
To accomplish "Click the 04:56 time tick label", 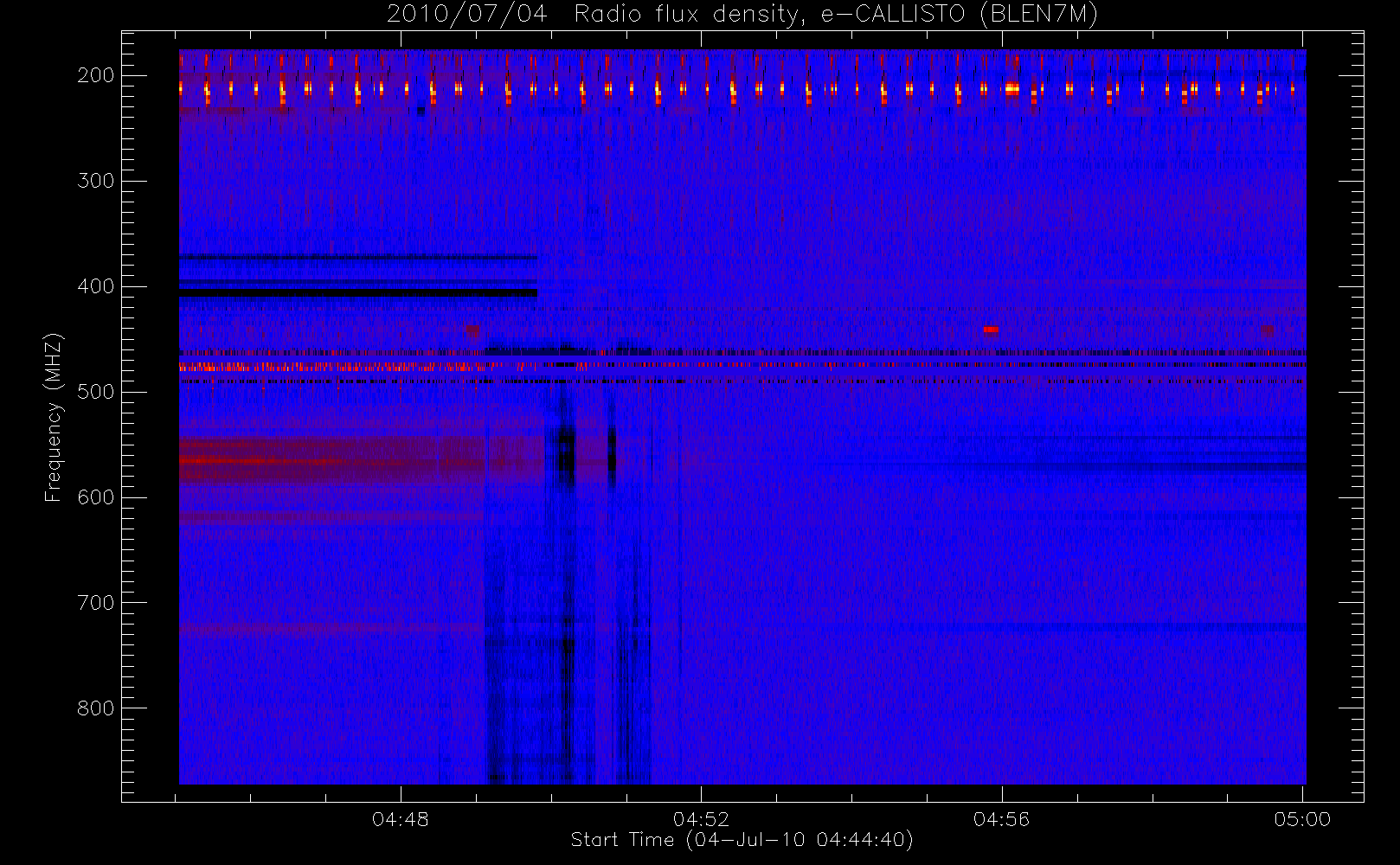I will click(x=1001, y=819).
